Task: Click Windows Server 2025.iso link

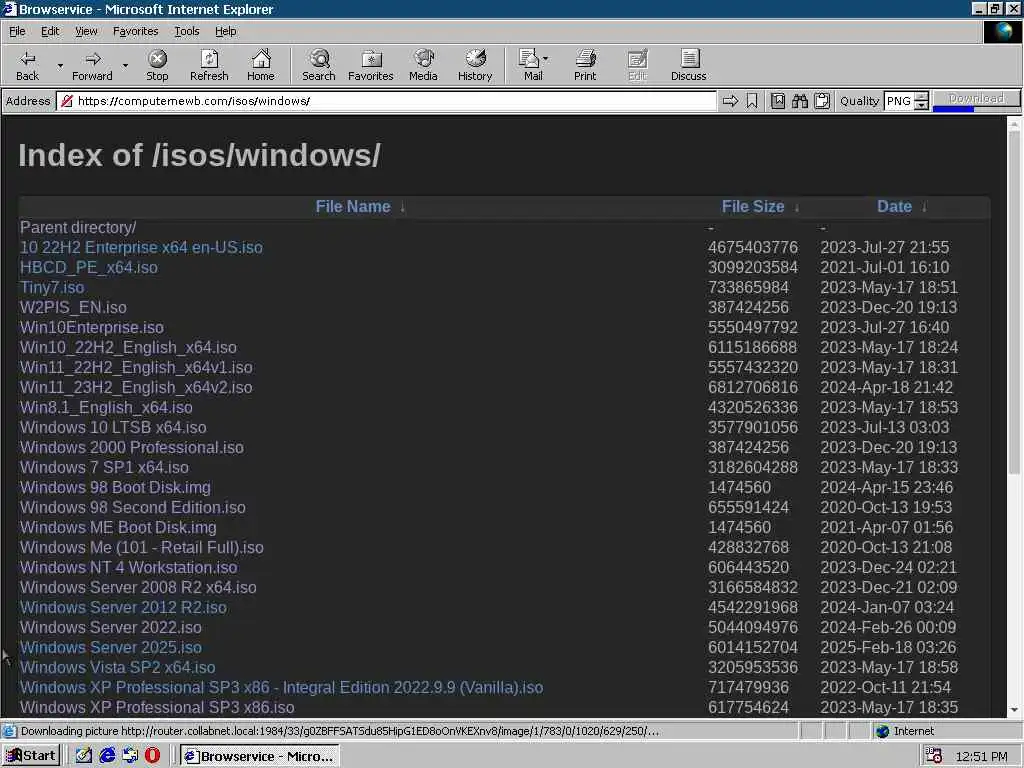Action: click(x=110, y=647)
